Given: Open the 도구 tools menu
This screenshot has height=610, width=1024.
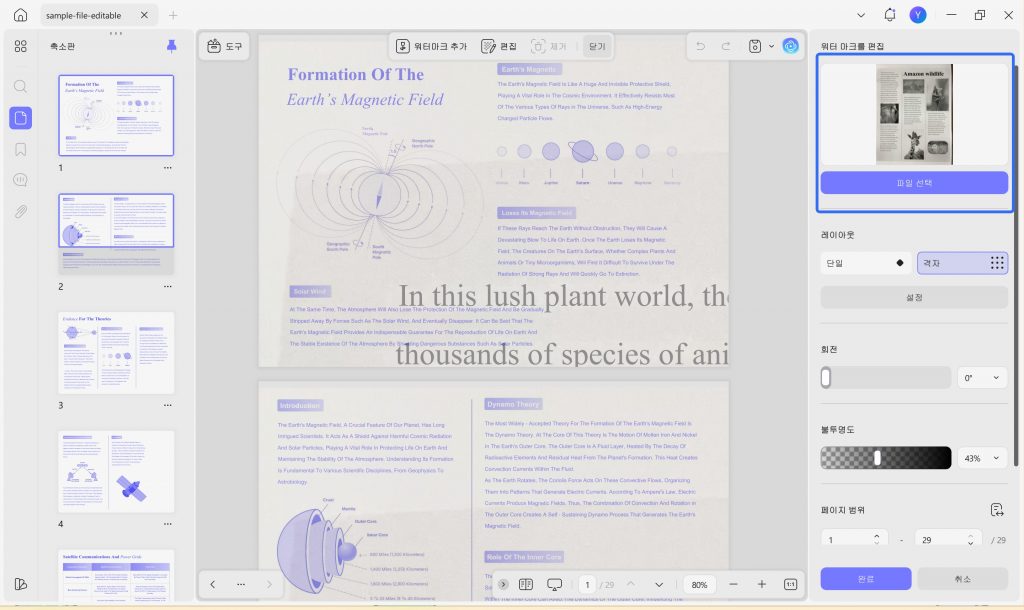Looking at the screenshot, I should [224, 46].
